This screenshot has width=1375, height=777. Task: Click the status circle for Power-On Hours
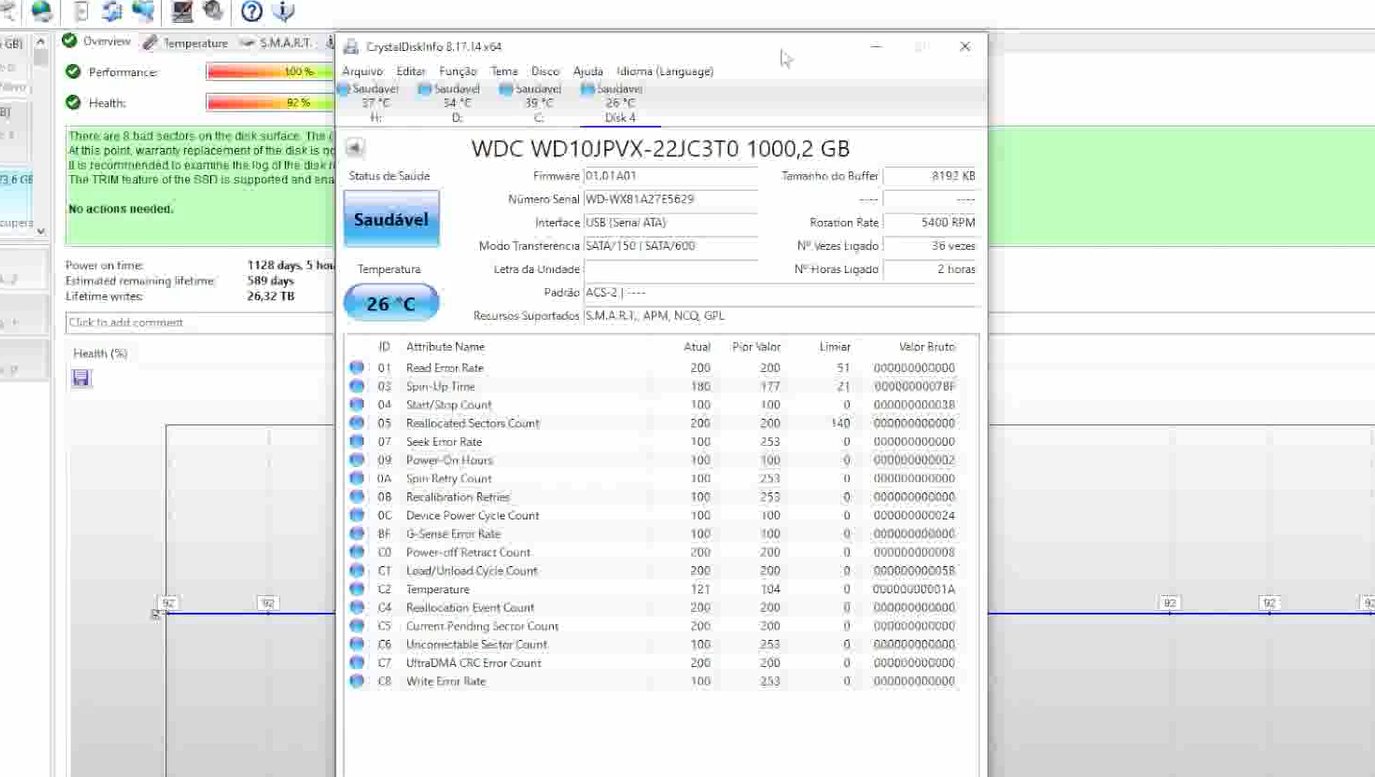click(x=357, y=460)
